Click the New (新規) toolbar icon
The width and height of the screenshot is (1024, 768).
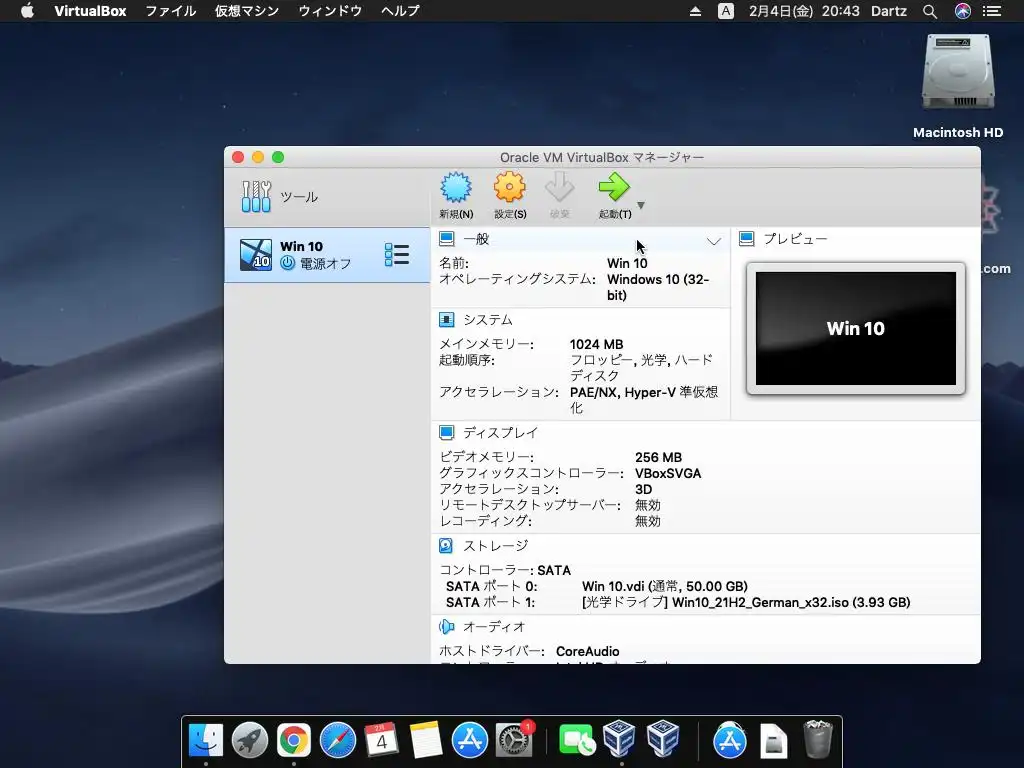[x=456, y=188]
